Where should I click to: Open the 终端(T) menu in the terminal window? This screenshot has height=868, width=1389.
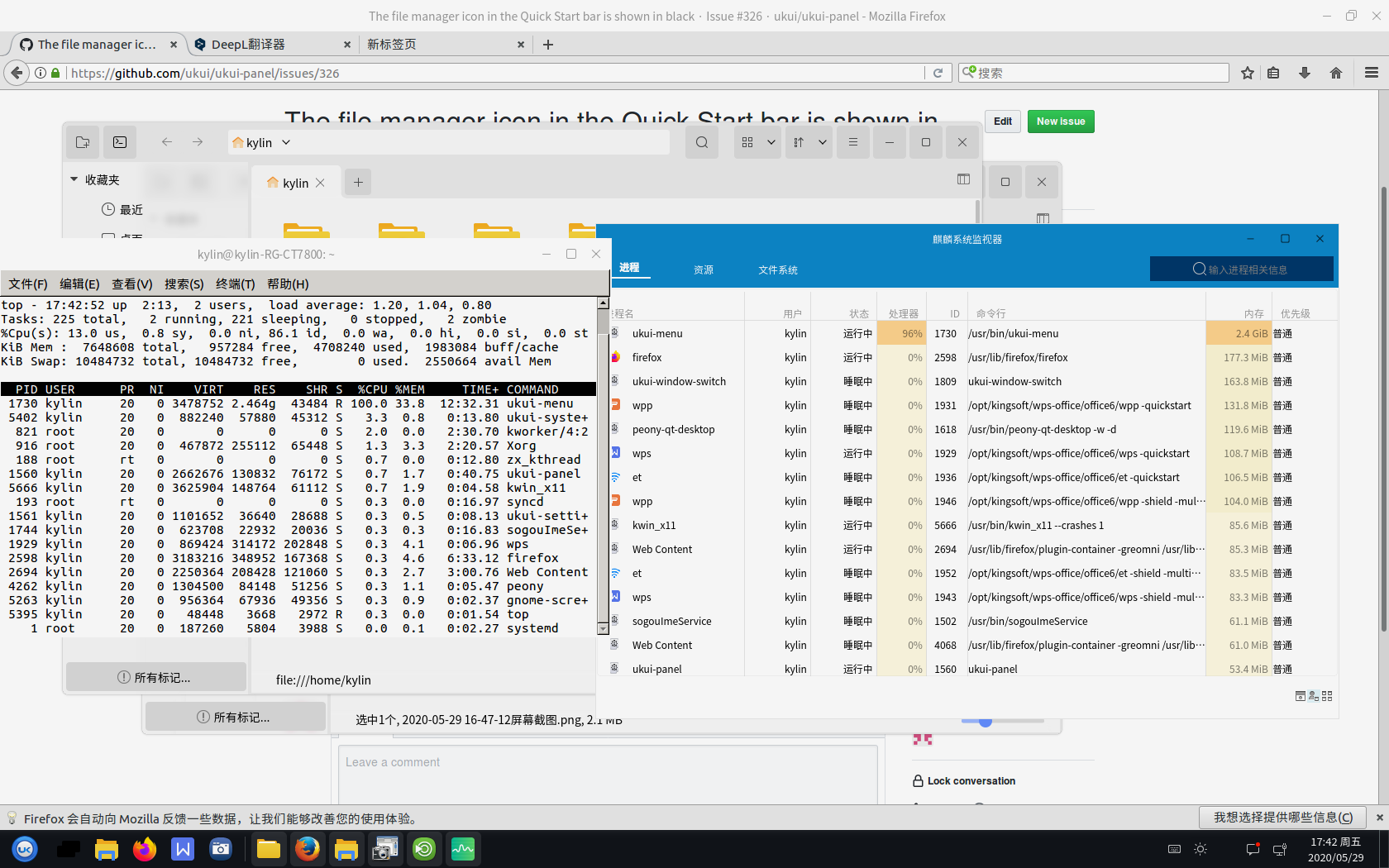tap(235, 284)
